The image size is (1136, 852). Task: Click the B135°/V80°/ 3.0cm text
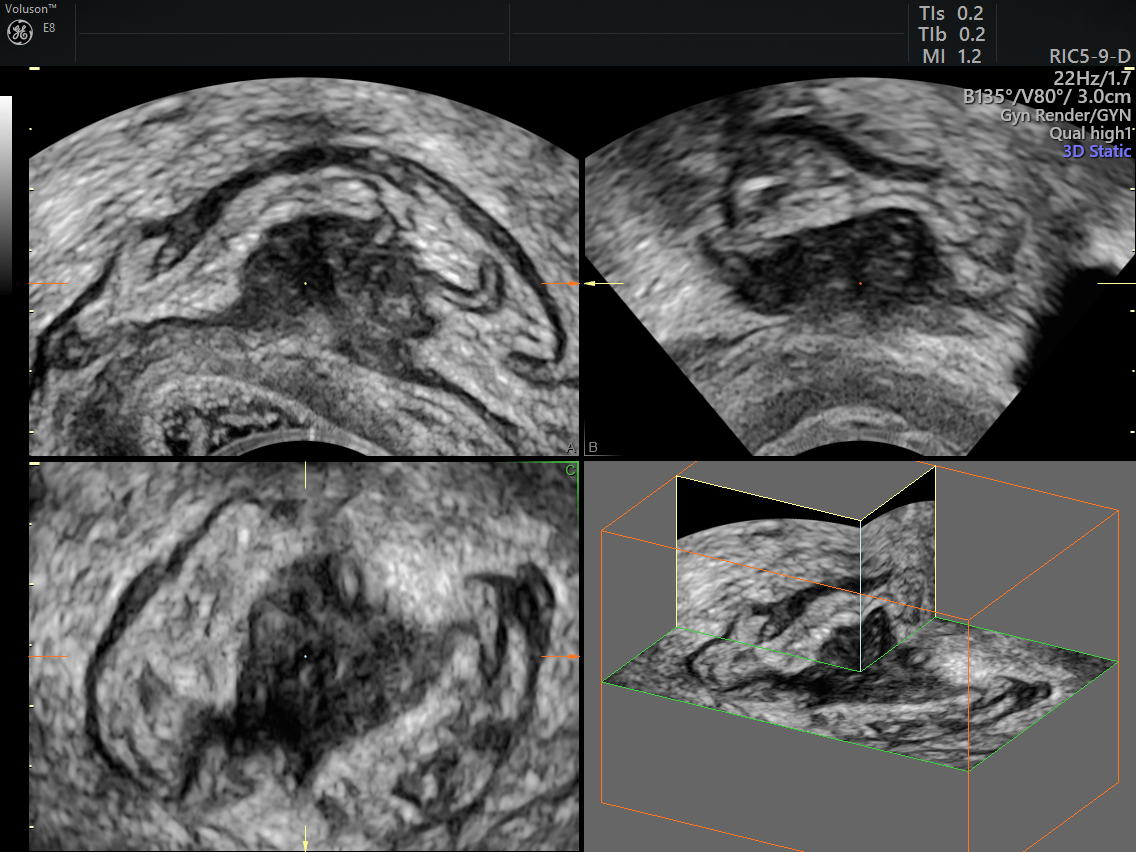1047,96
